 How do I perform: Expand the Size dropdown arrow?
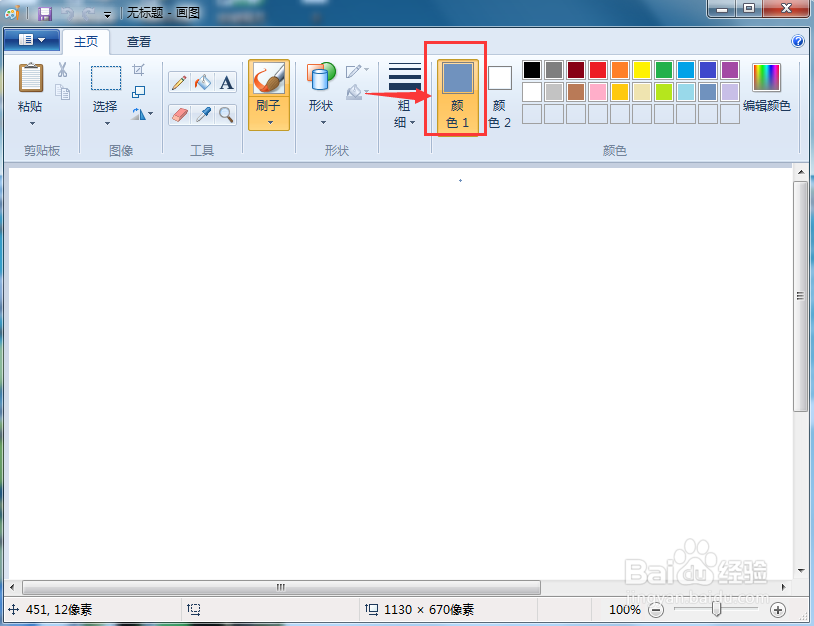(x=413, y=123)
